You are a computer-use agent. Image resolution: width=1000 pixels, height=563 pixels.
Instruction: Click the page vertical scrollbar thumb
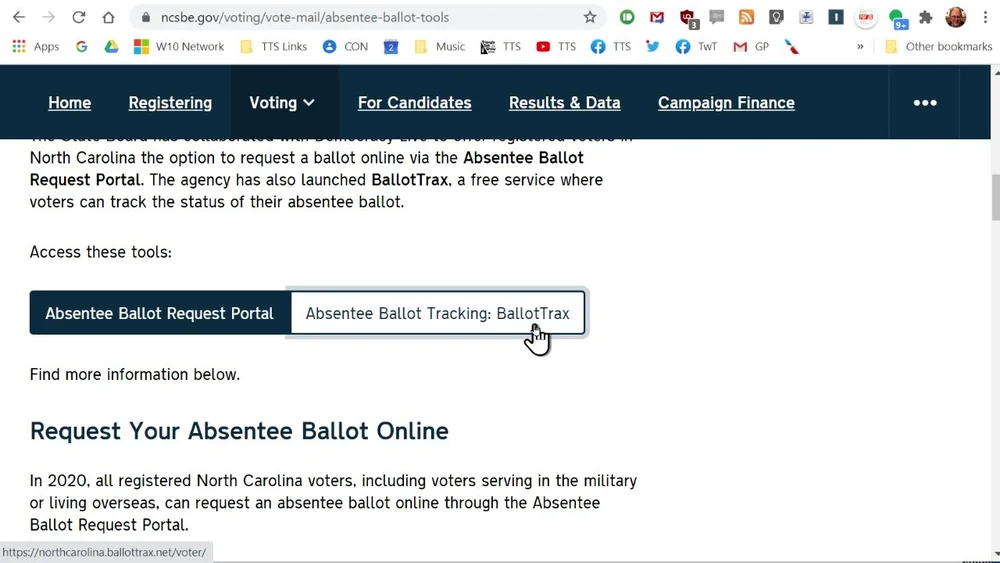(x=995, y=198)
